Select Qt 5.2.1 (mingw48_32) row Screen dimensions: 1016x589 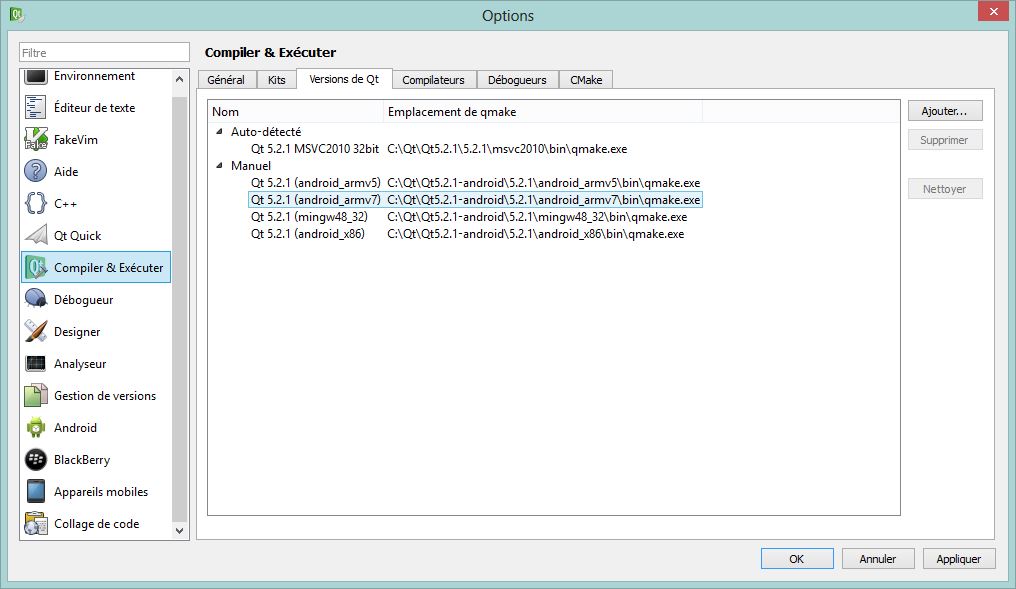click(309, 216)
